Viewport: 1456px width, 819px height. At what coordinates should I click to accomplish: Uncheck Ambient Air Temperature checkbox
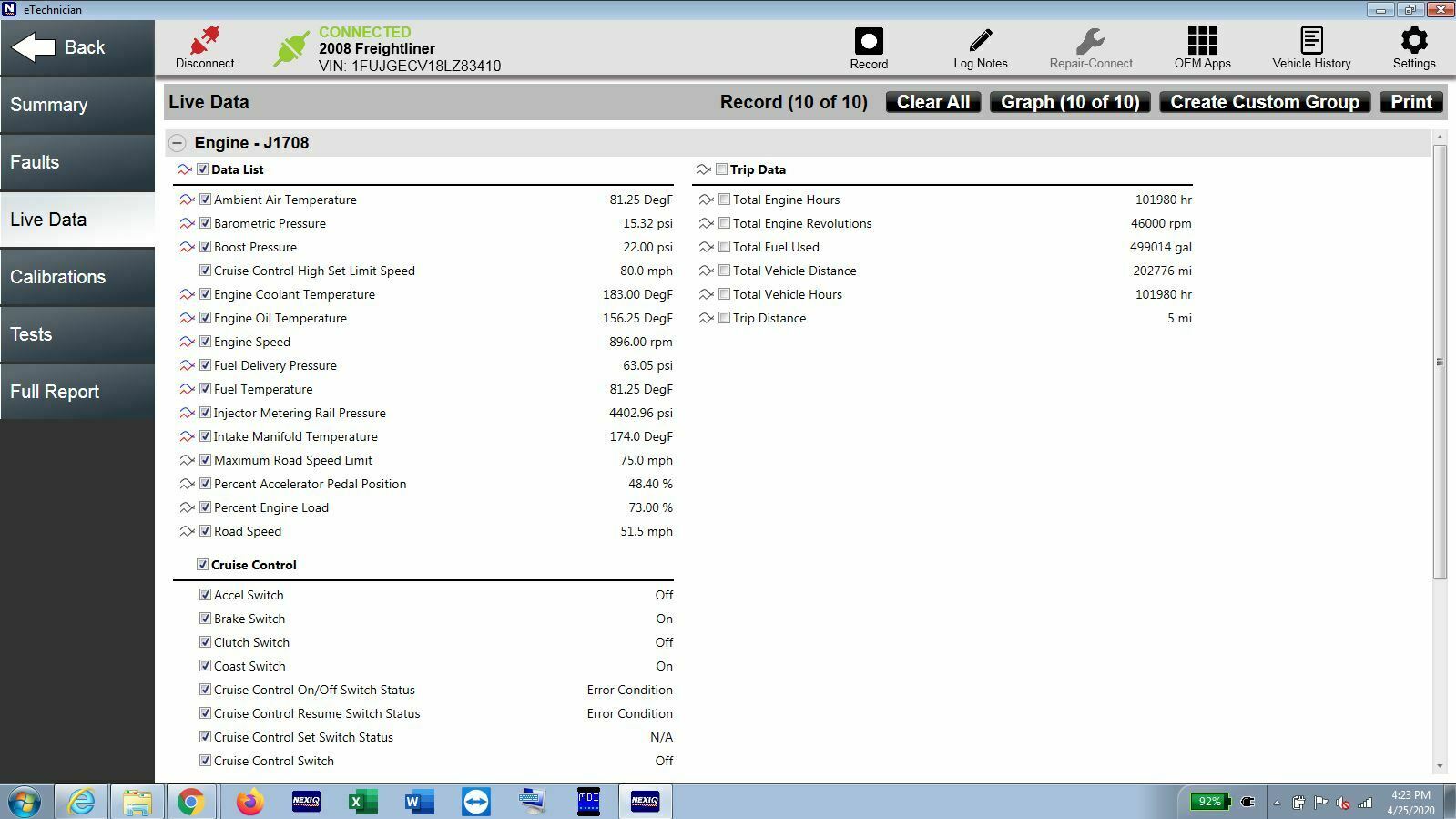click(x=205, y=200)
